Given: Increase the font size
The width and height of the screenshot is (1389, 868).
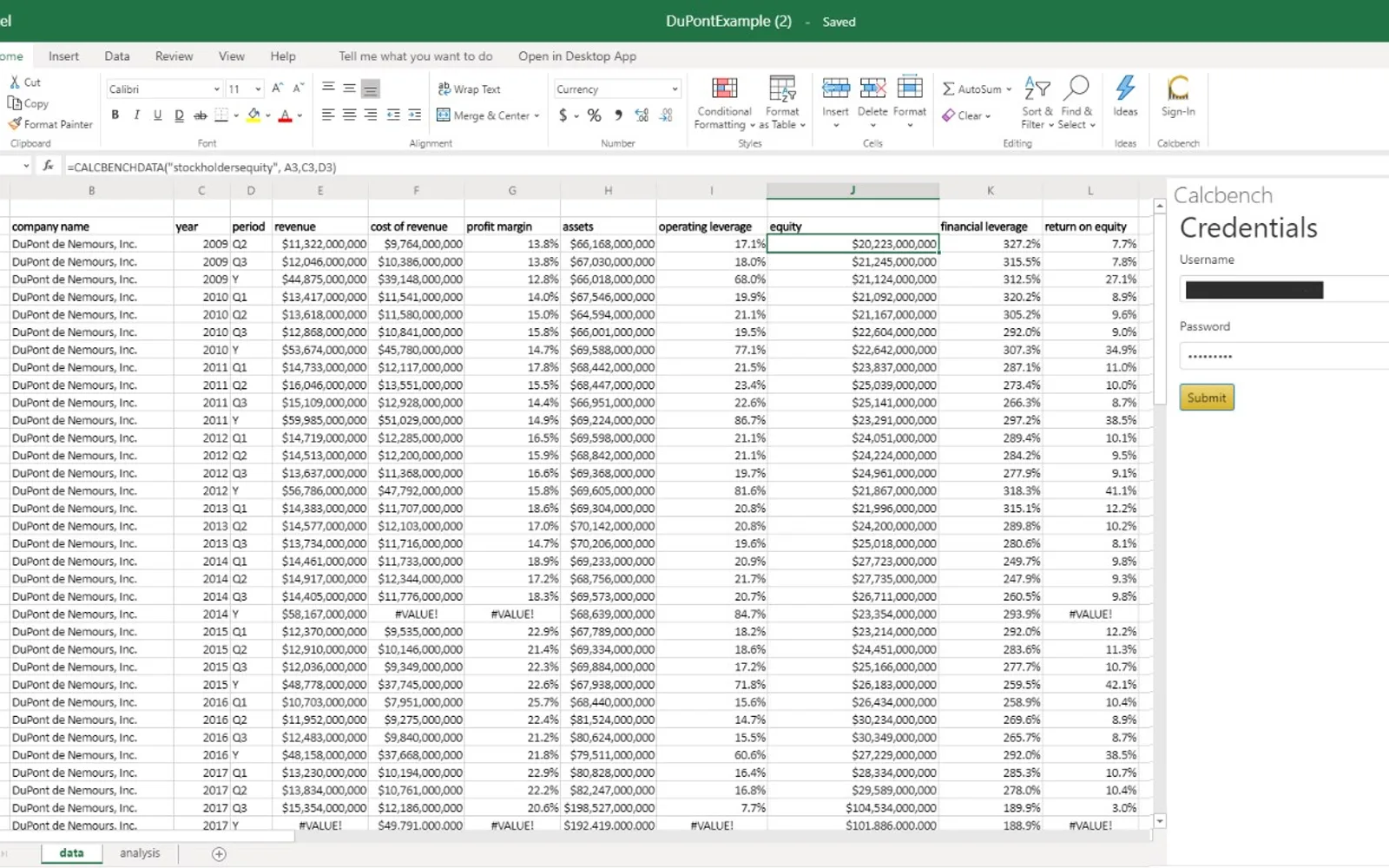Looking at the screenshot, I should coord(277,89).
